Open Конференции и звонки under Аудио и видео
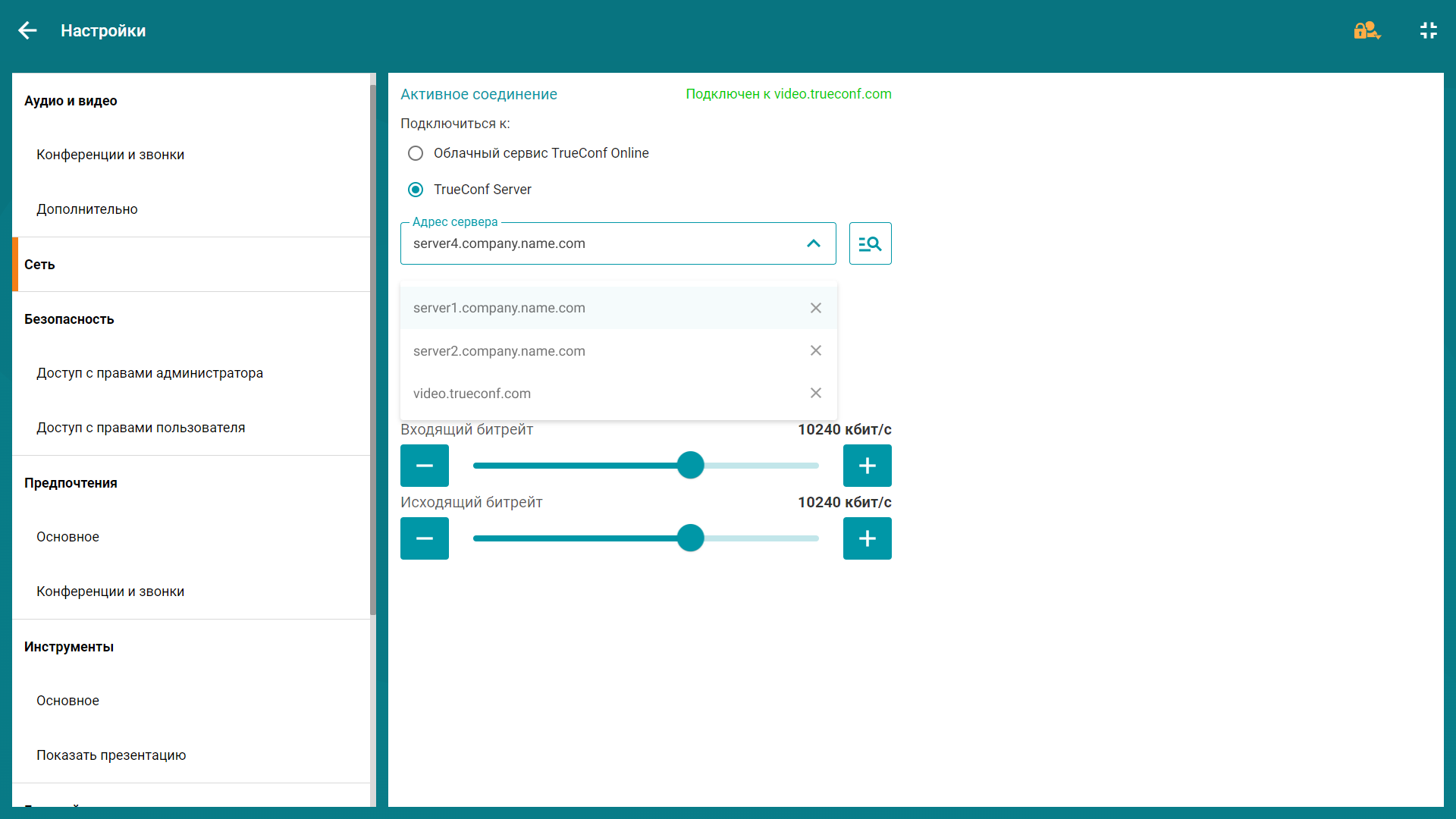Screen dimensions: 1456x819 tap(191, 155)
